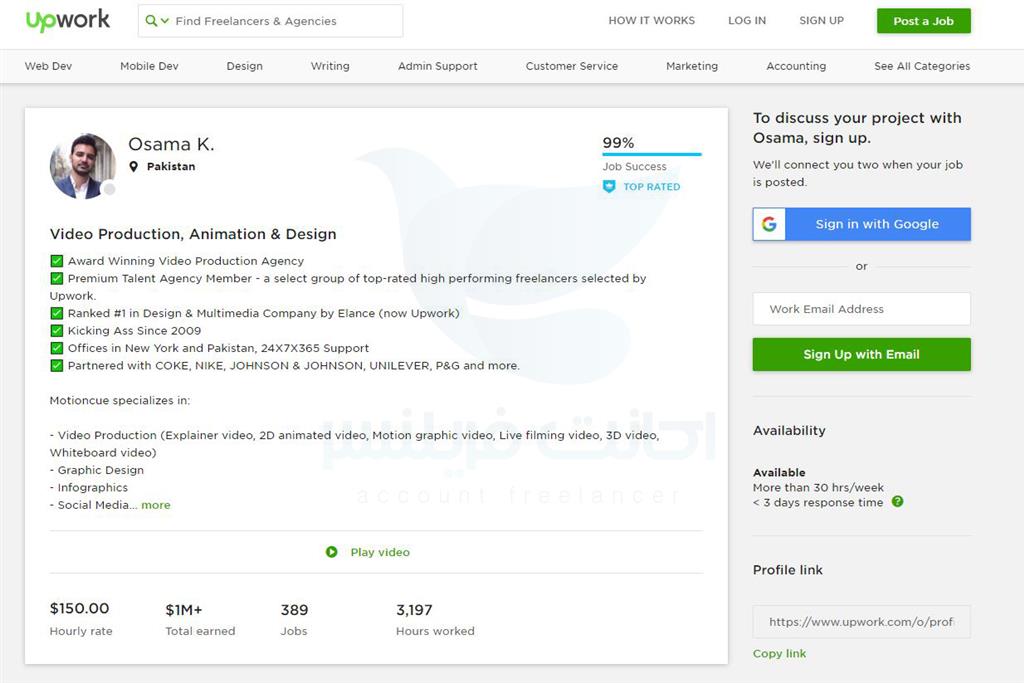Screen dimensions: 1024x683
Task: Click the green check icon beside Partnered with COKE
Action: pos(57,366)
